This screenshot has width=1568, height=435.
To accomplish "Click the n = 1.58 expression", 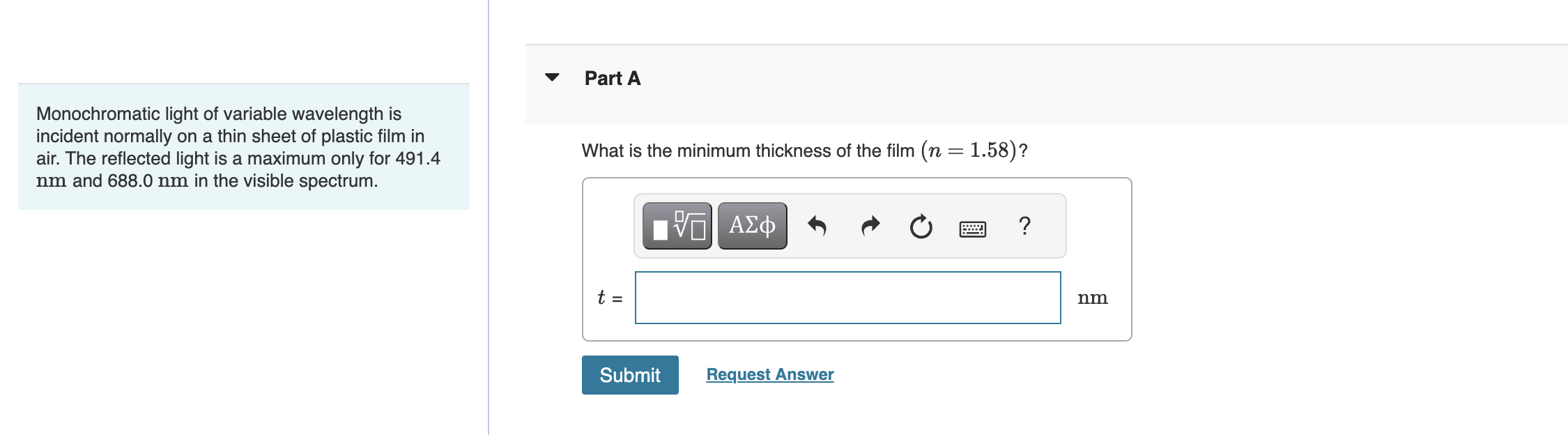I will coord(970,150).
